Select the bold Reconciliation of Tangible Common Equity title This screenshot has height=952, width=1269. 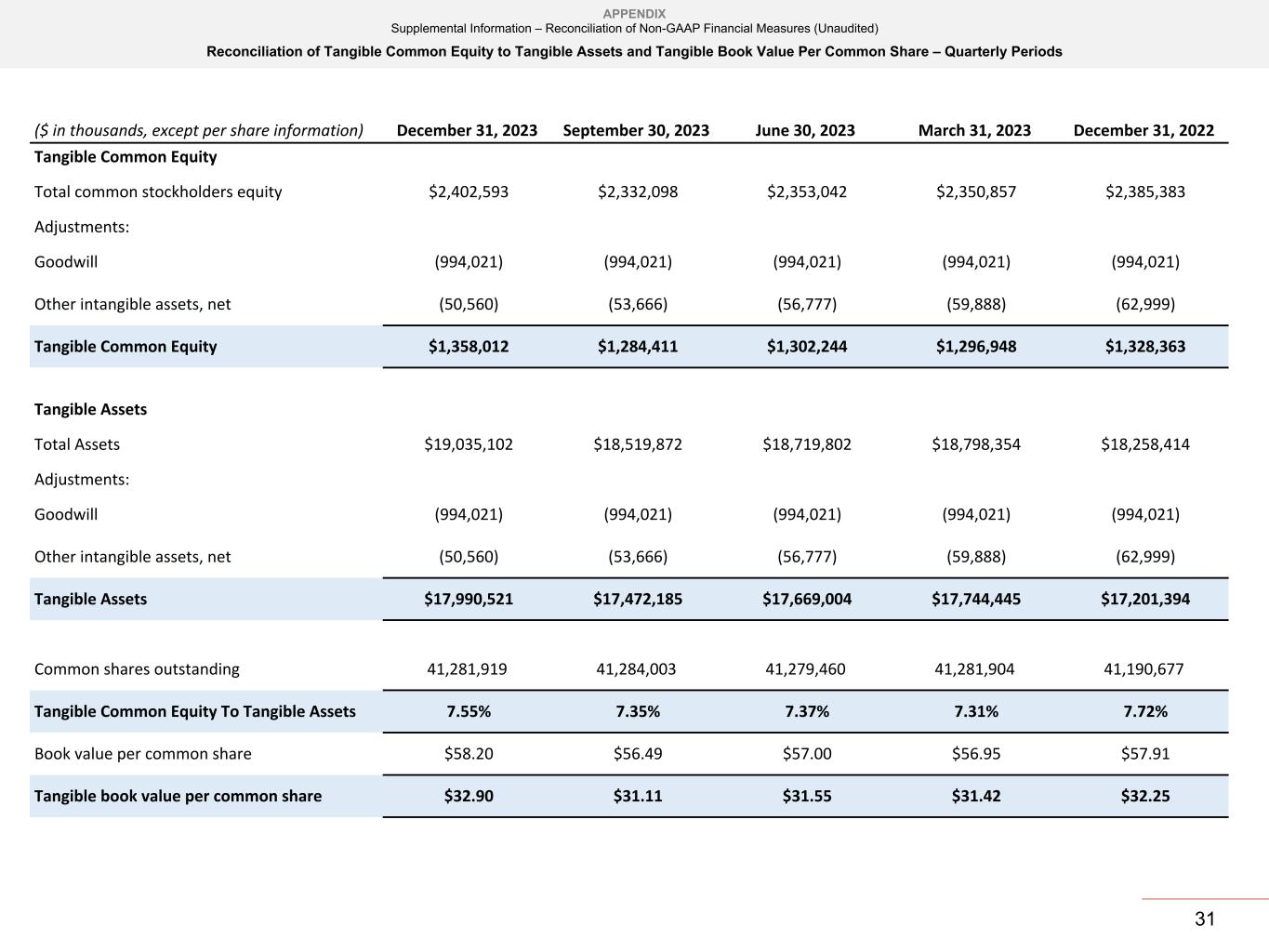634,52
